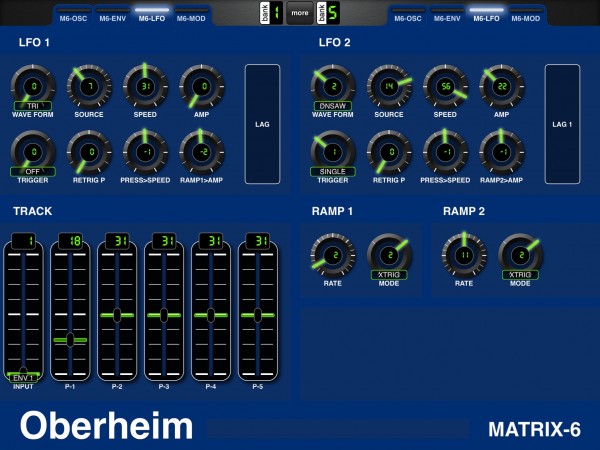
Task: Click the LFO 2 WAVE FORM knob
Action: tap(333, 86)
